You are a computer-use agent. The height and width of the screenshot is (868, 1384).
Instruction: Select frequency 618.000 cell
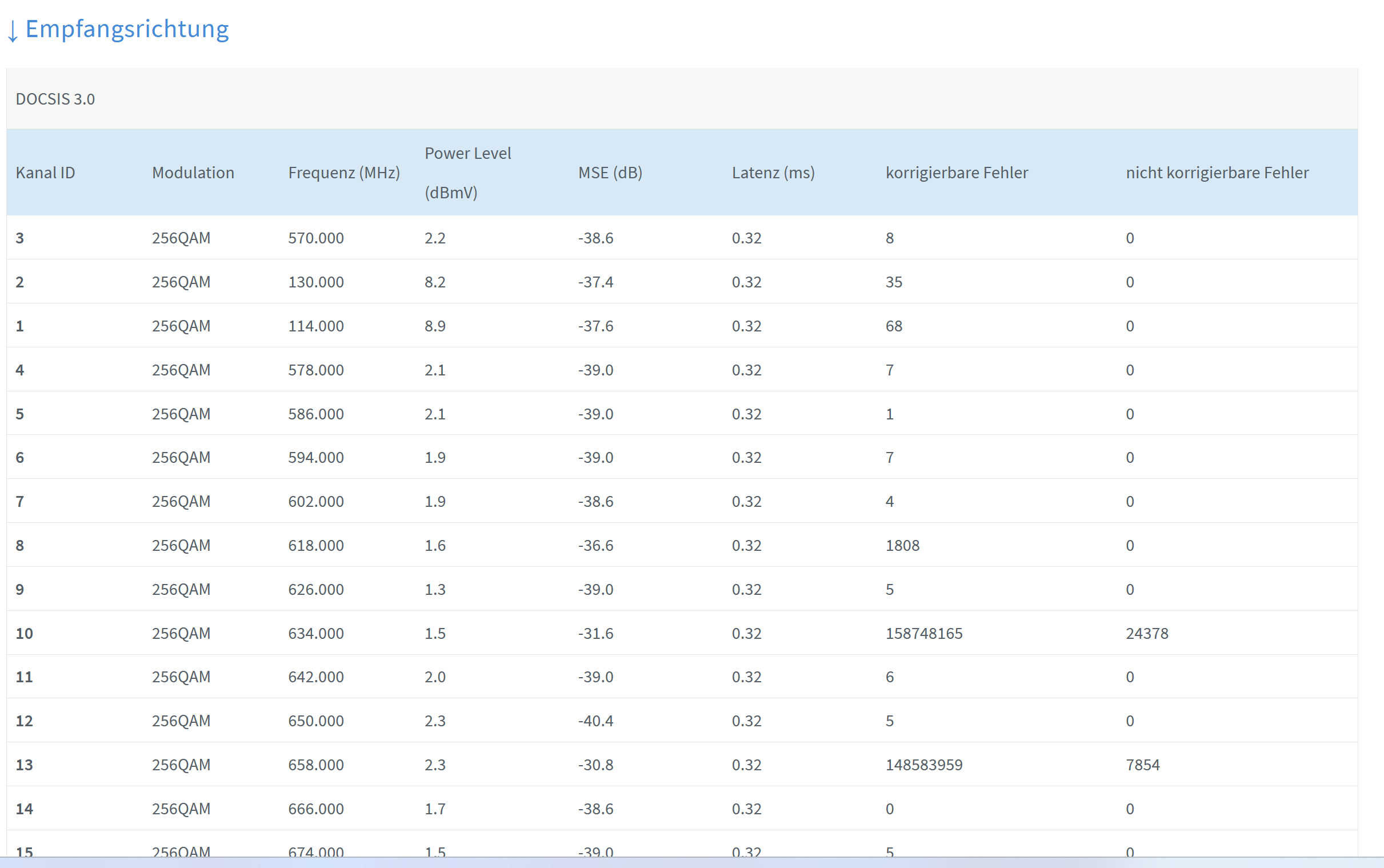point(316,545)
